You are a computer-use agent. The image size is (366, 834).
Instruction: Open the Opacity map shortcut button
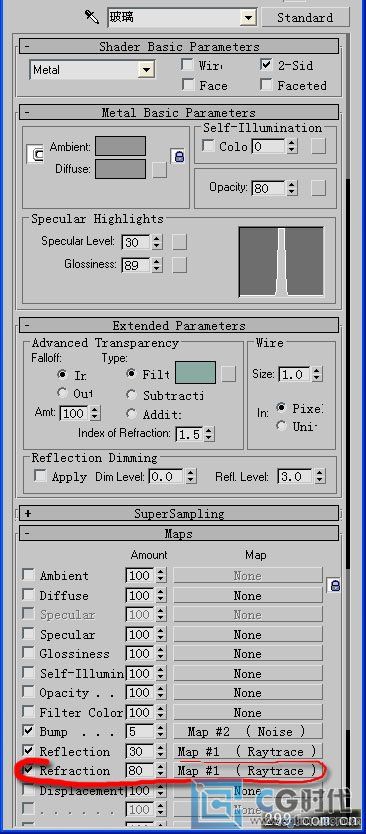(319, 188)
